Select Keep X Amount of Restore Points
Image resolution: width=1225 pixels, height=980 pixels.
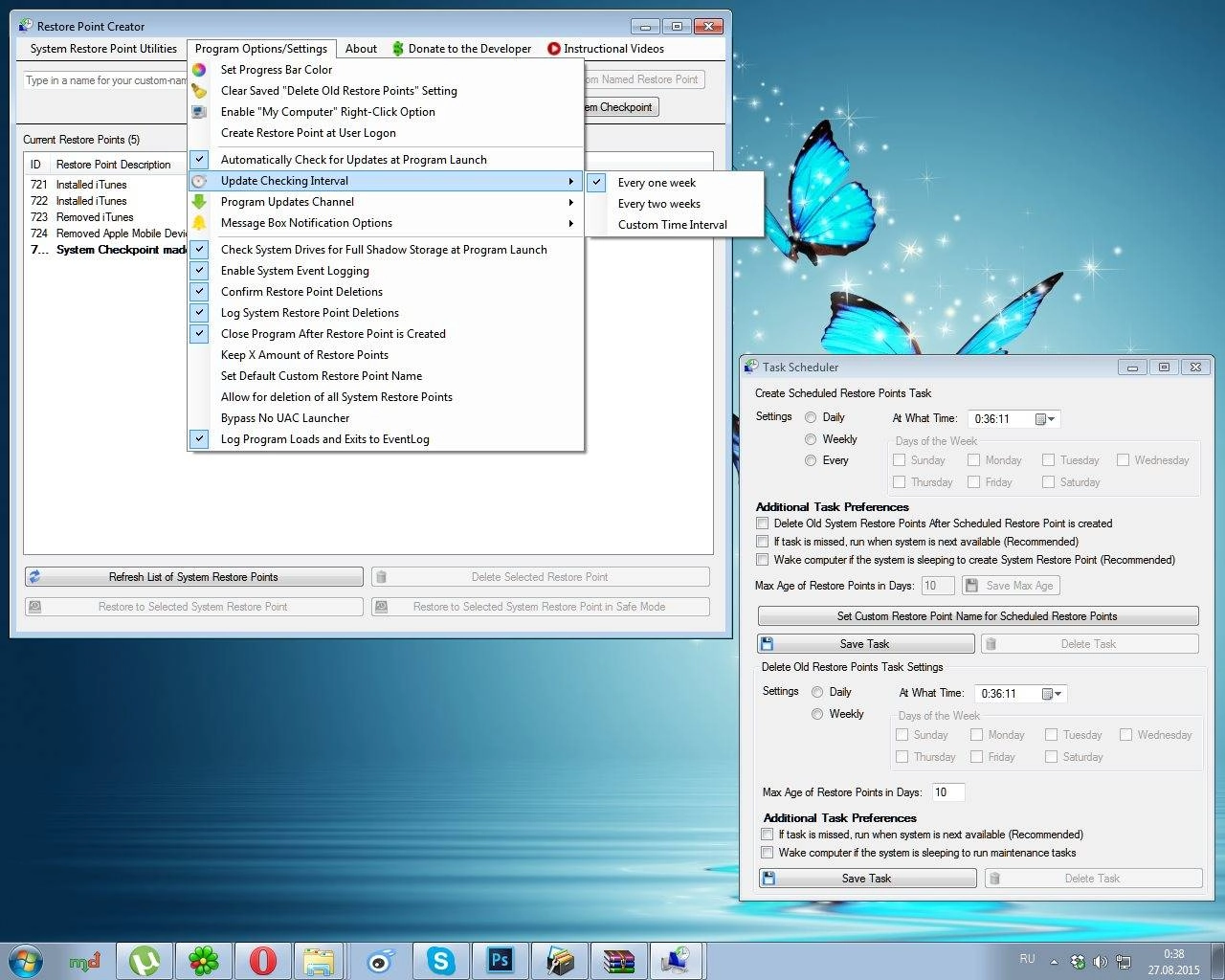[386, 355]
